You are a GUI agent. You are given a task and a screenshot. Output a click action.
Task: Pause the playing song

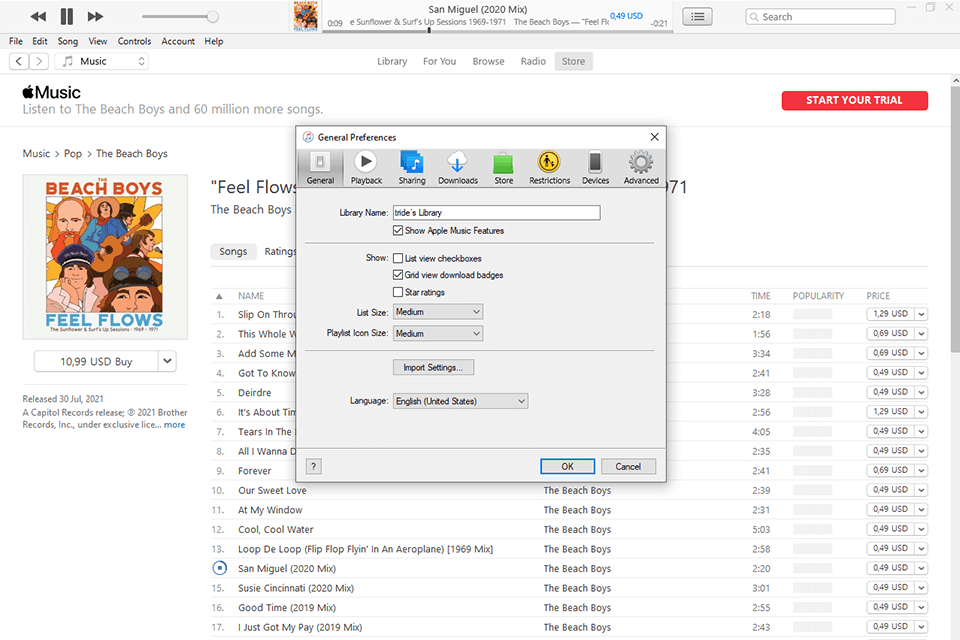(67, 17)
